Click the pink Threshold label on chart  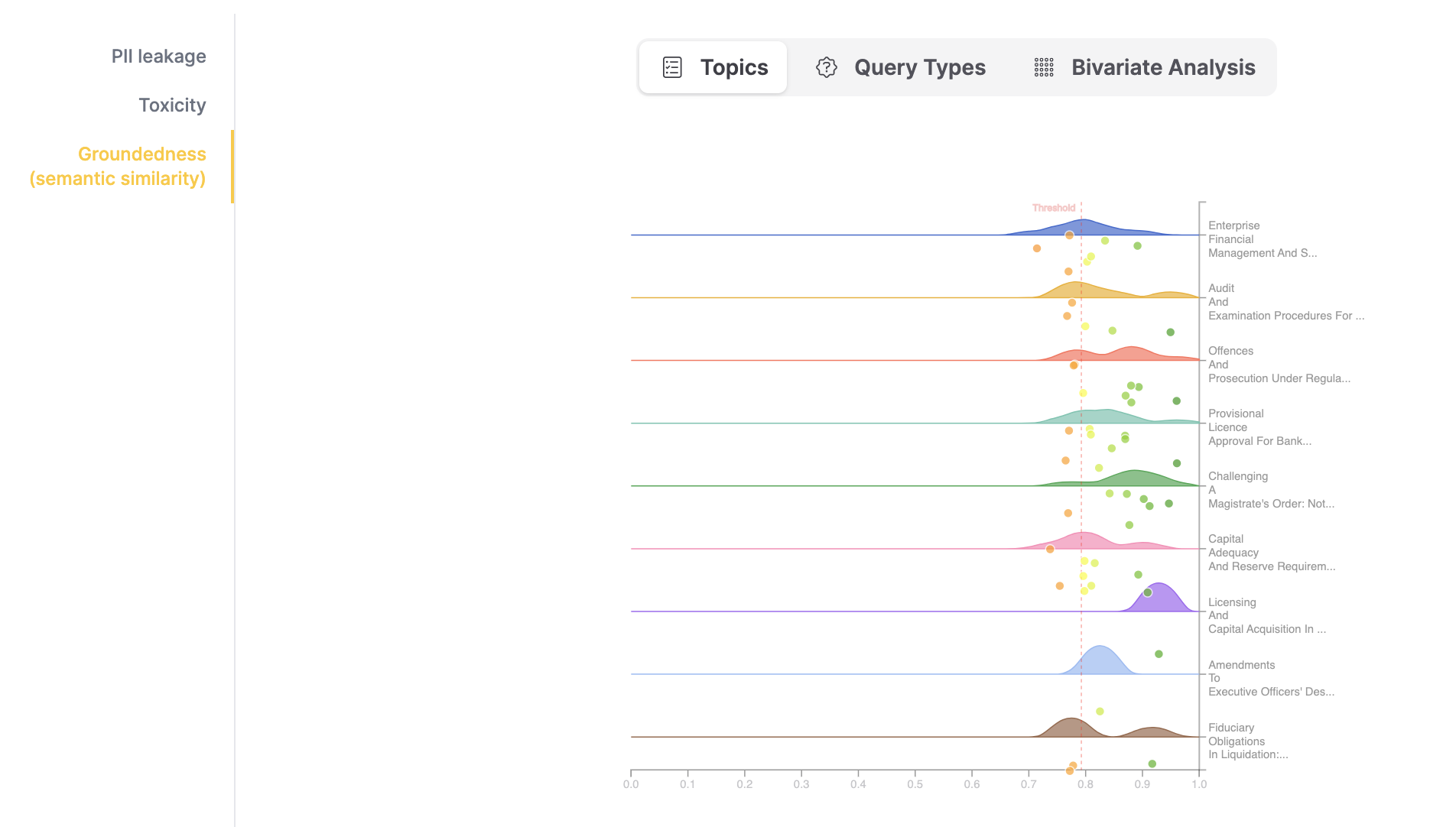pos(1053,208)
